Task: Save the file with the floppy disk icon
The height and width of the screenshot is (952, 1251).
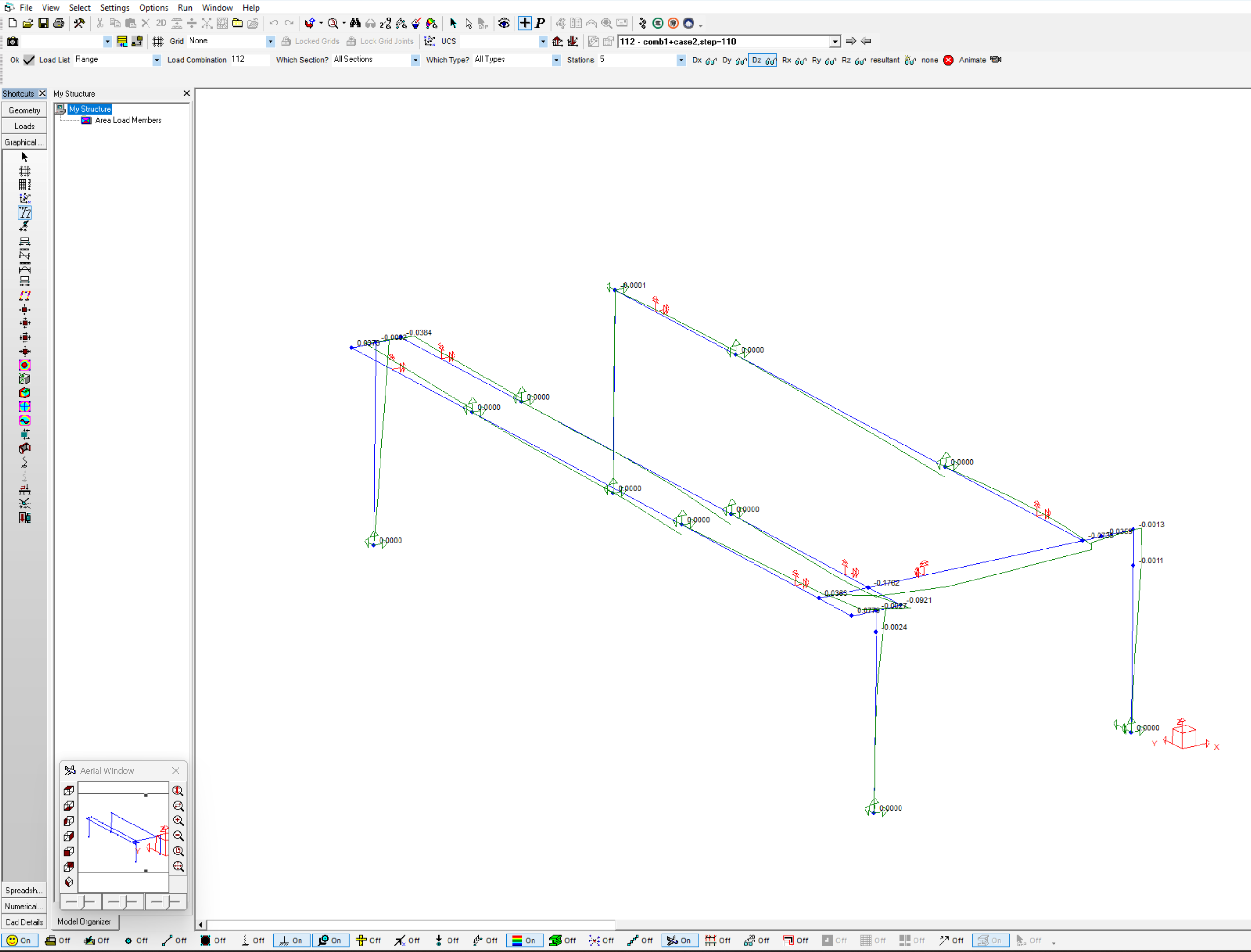Action: 43,23
